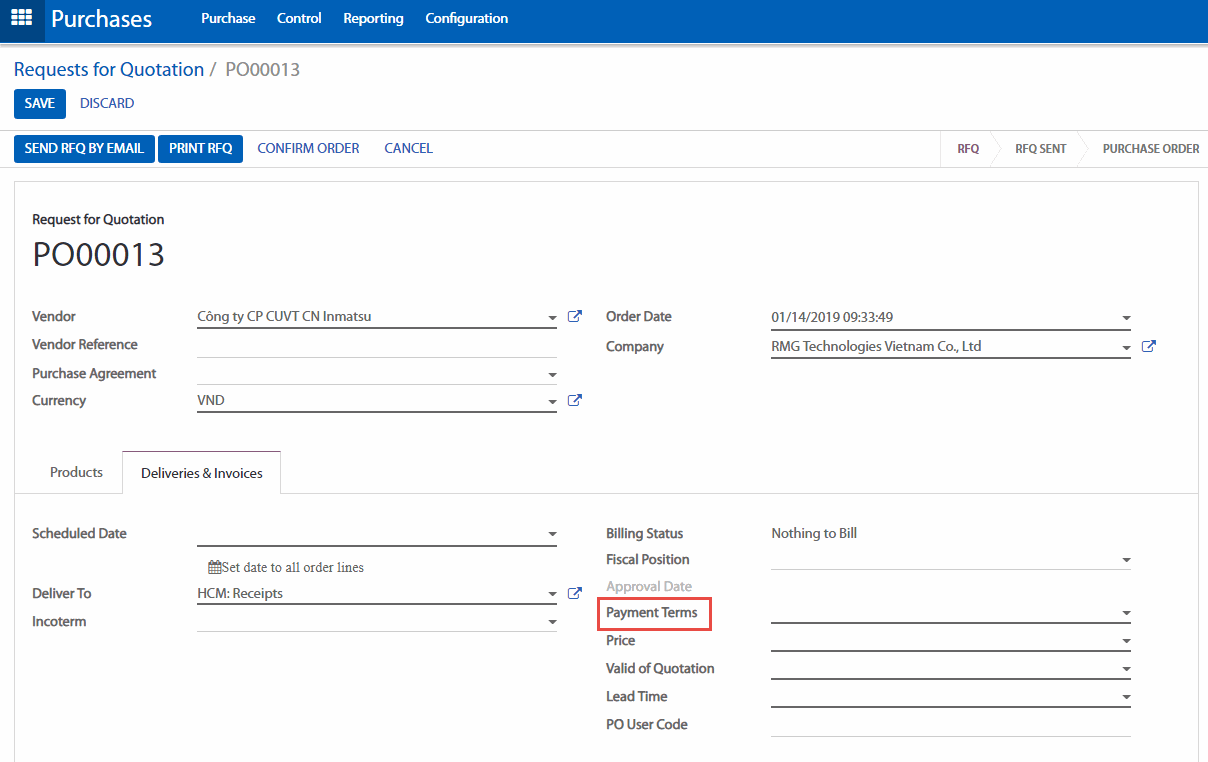Click calendar icon to set date on lines
Image resolution: width=1208 pixels, height=762 pixels.
pyautogui.click(x=214, y=567)
